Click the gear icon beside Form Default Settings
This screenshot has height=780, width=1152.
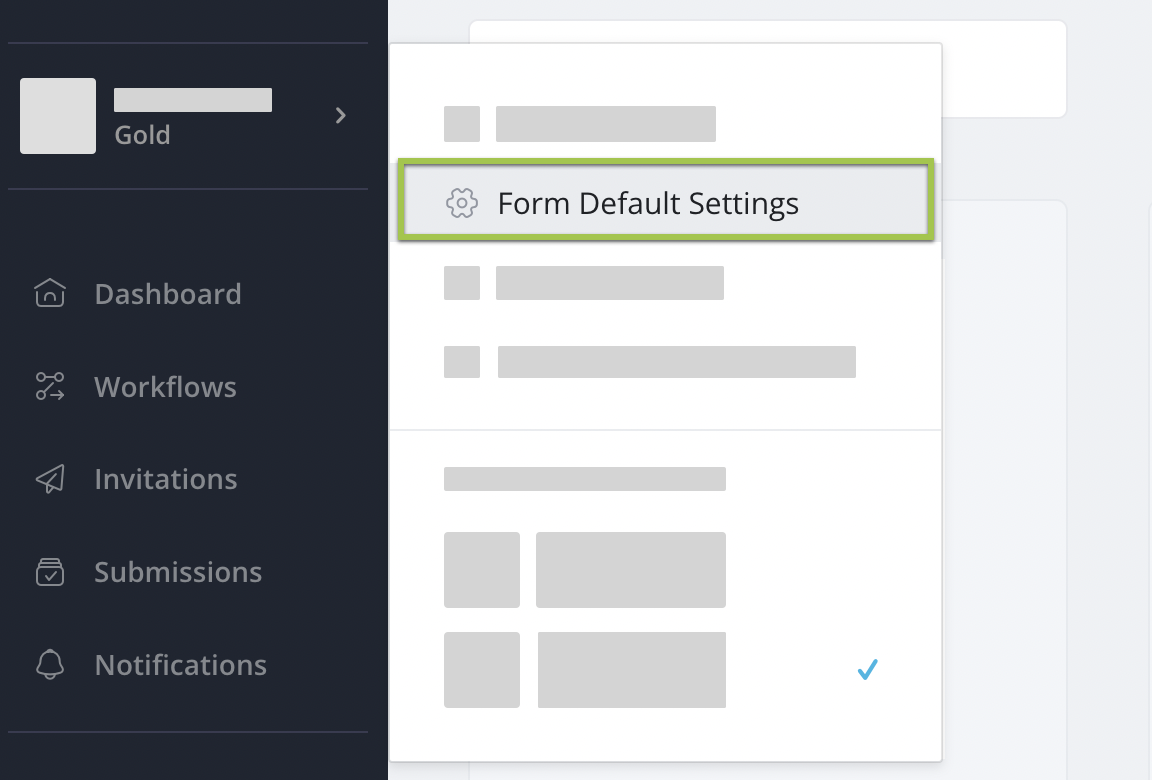click(461, 203)
